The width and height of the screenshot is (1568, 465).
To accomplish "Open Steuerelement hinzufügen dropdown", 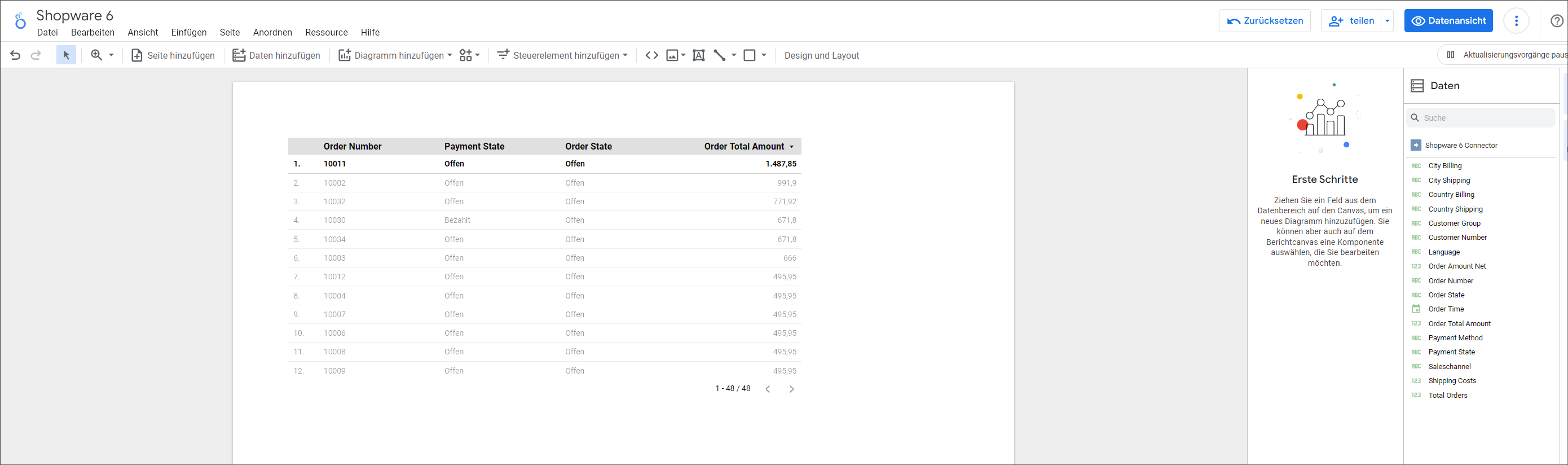I will 562,55.
